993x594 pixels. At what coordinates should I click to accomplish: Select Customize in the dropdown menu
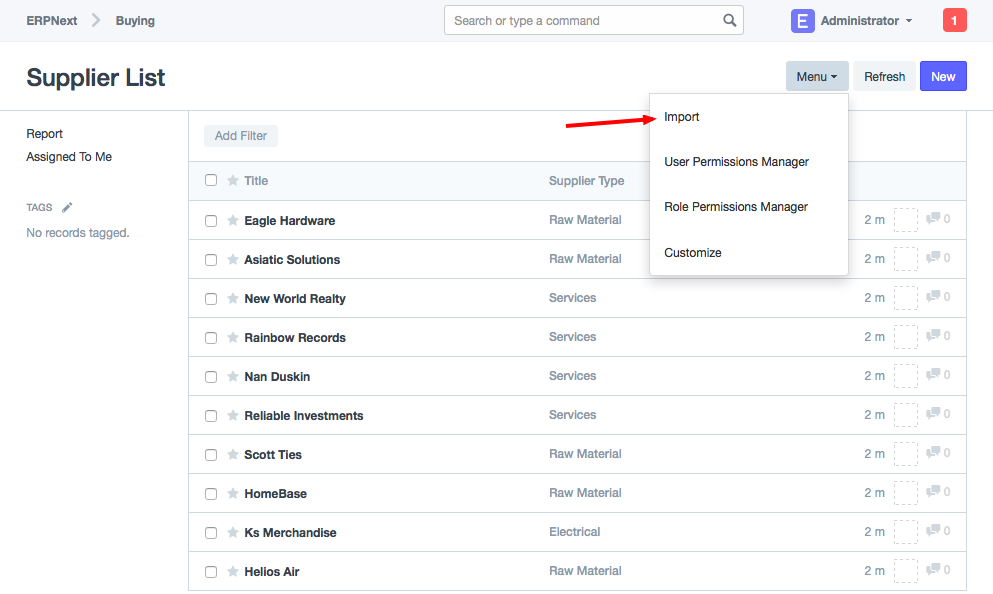click(x=693, y=253)
